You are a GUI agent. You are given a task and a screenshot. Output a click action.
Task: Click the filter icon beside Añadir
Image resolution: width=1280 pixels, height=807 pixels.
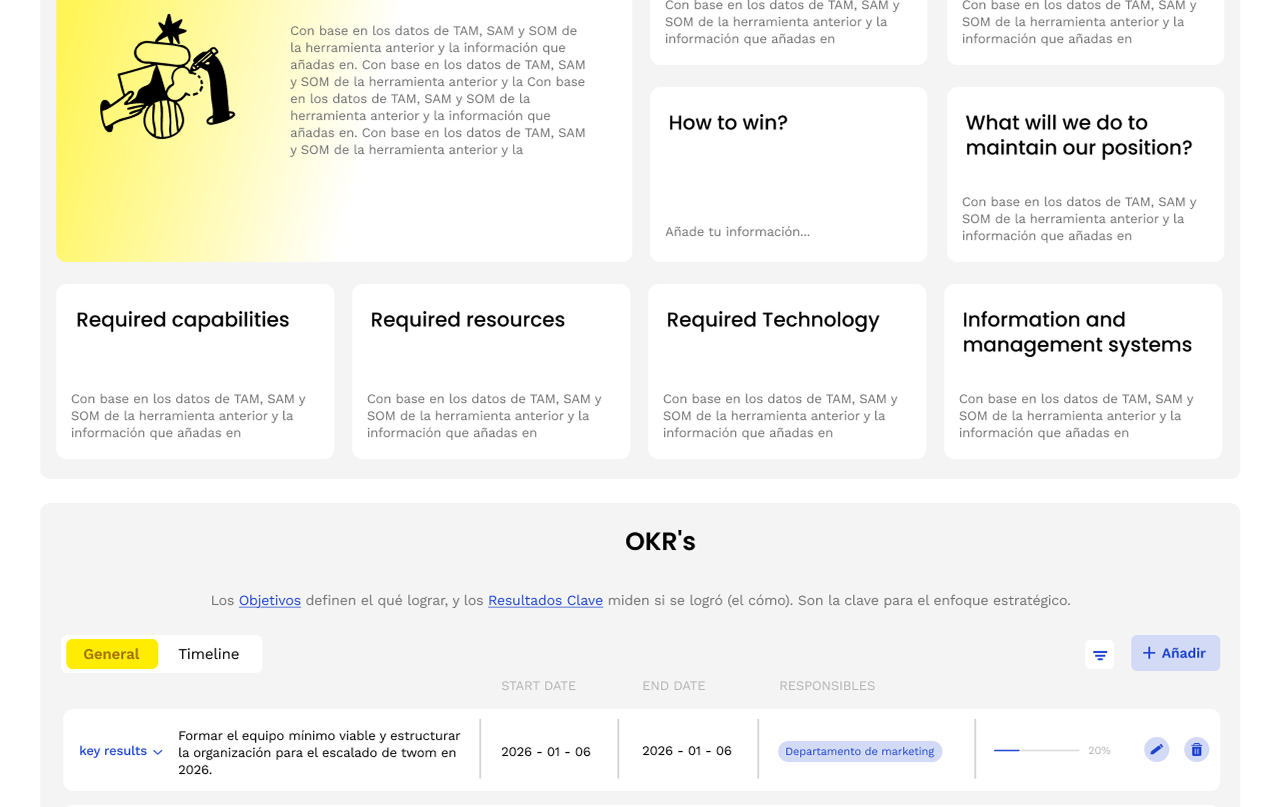tap(1099, 655)
